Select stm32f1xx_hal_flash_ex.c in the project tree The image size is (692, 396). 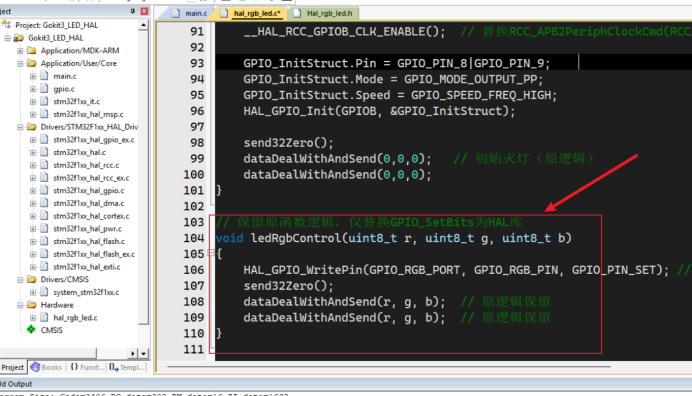(x=94, y=254)
